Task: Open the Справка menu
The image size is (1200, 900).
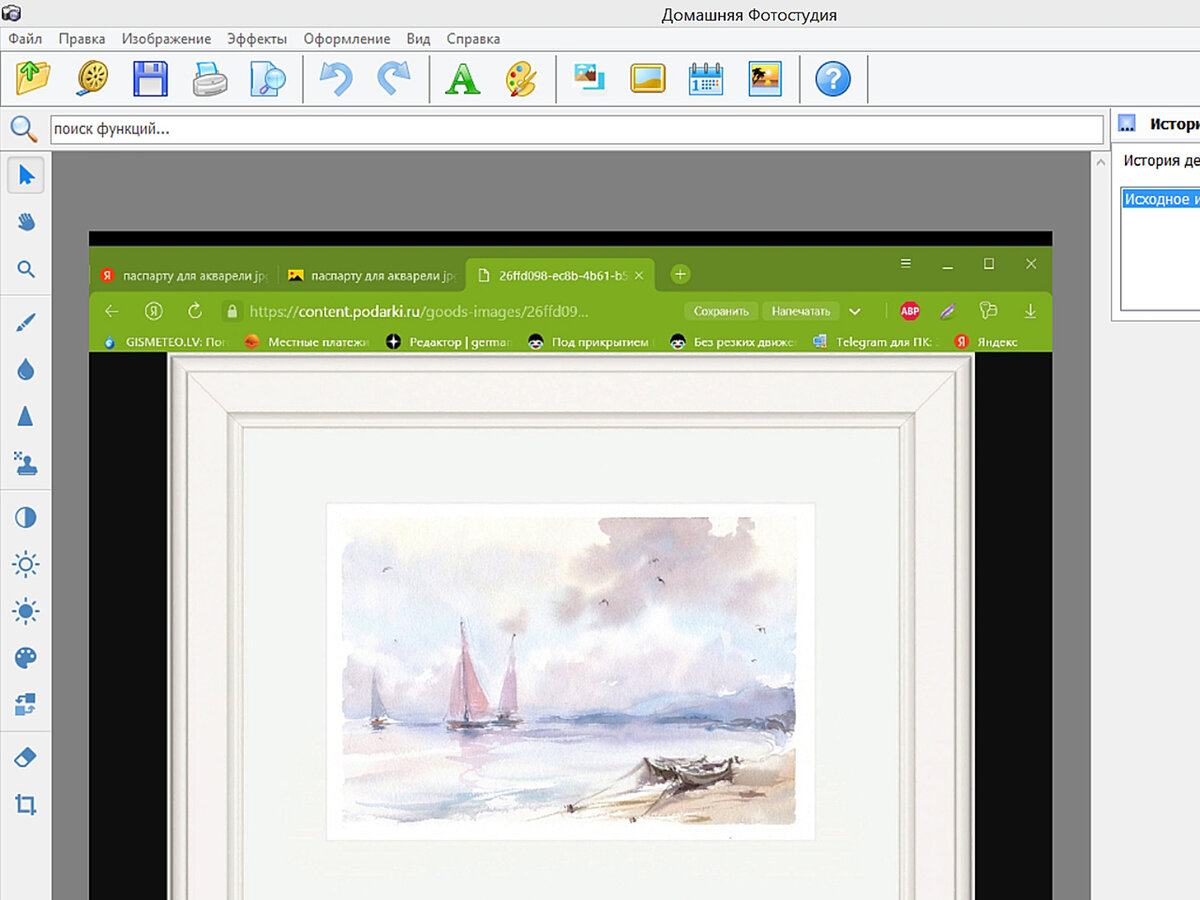Action: [x=473, y=39]
